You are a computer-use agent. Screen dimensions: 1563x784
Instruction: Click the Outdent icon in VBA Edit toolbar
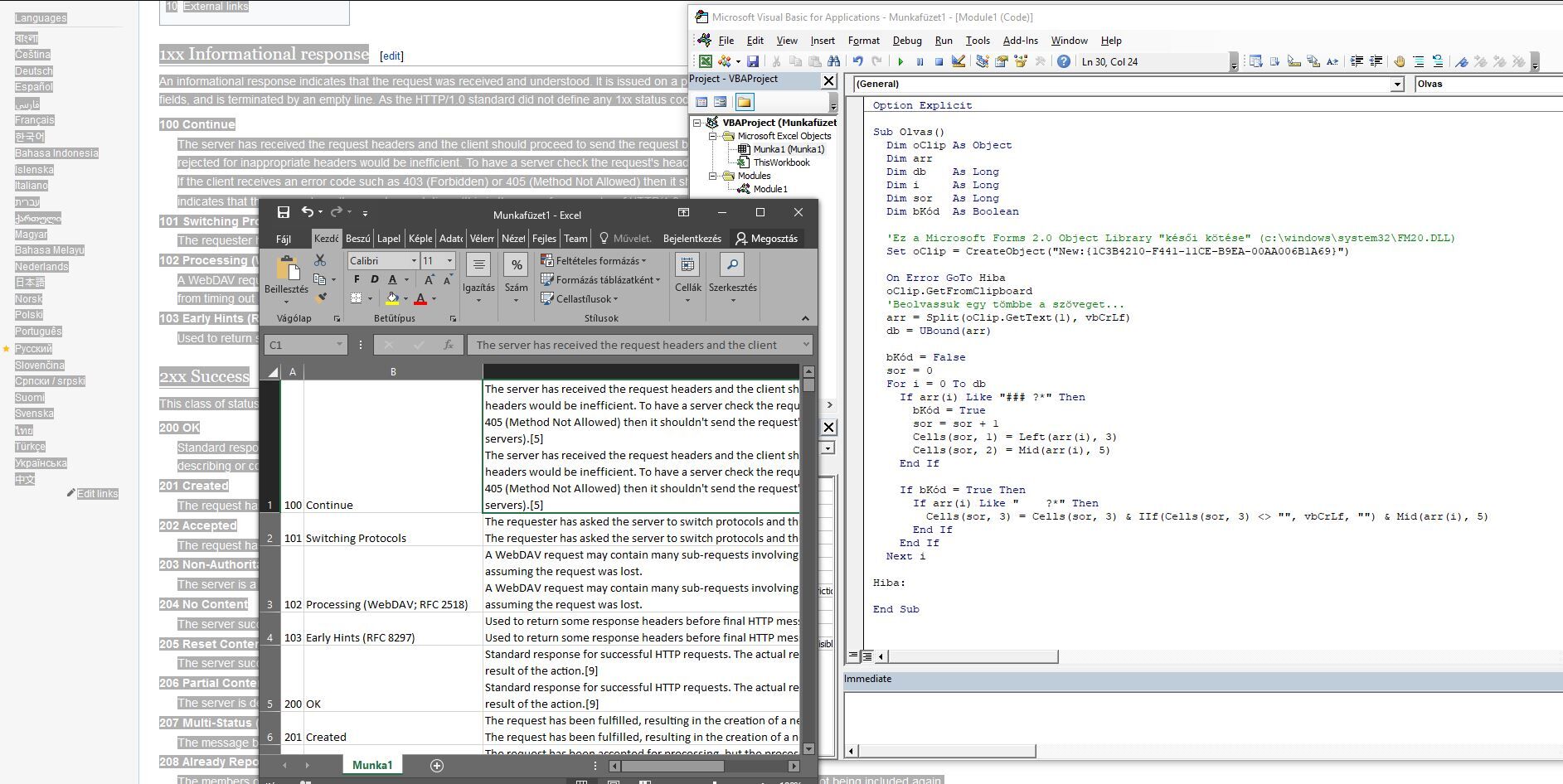1376,61
